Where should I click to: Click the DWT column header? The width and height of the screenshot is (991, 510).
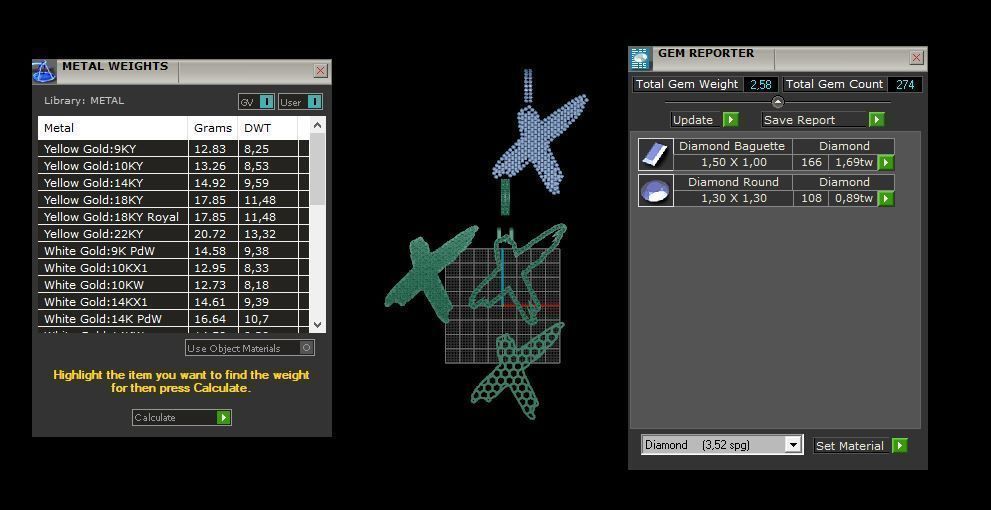pos(267,128)
